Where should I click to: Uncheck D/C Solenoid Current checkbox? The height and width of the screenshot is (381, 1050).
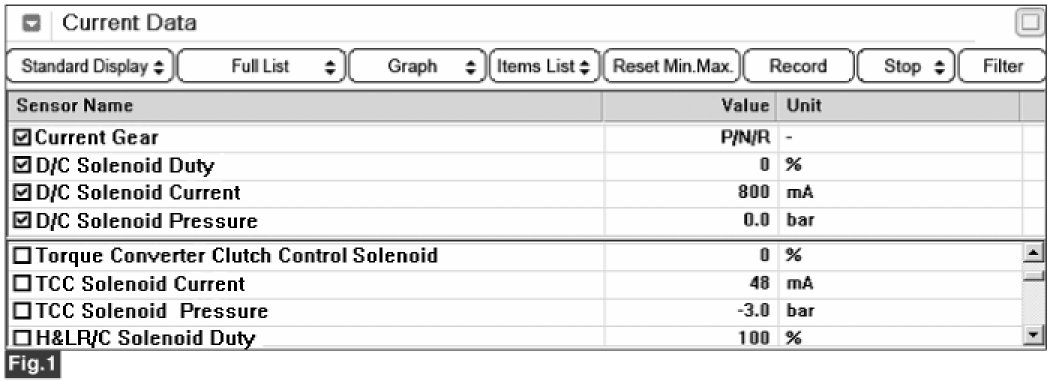click(23, 193)
